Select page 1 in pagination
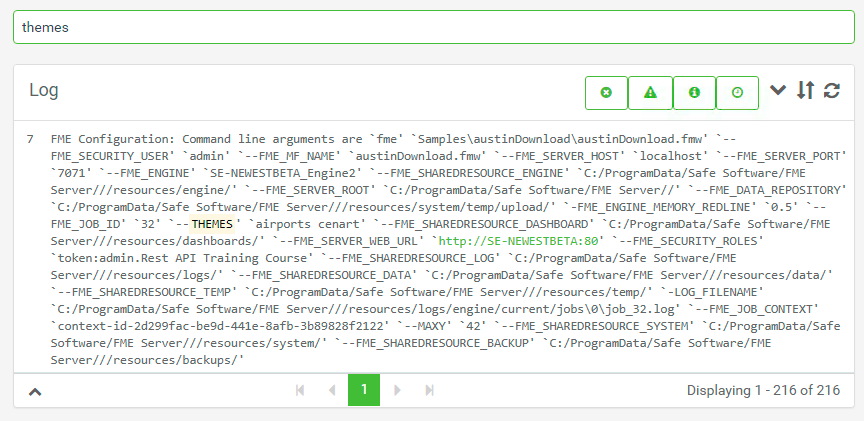Viewport: 864px width, 421px height. (x=364, y=390)
